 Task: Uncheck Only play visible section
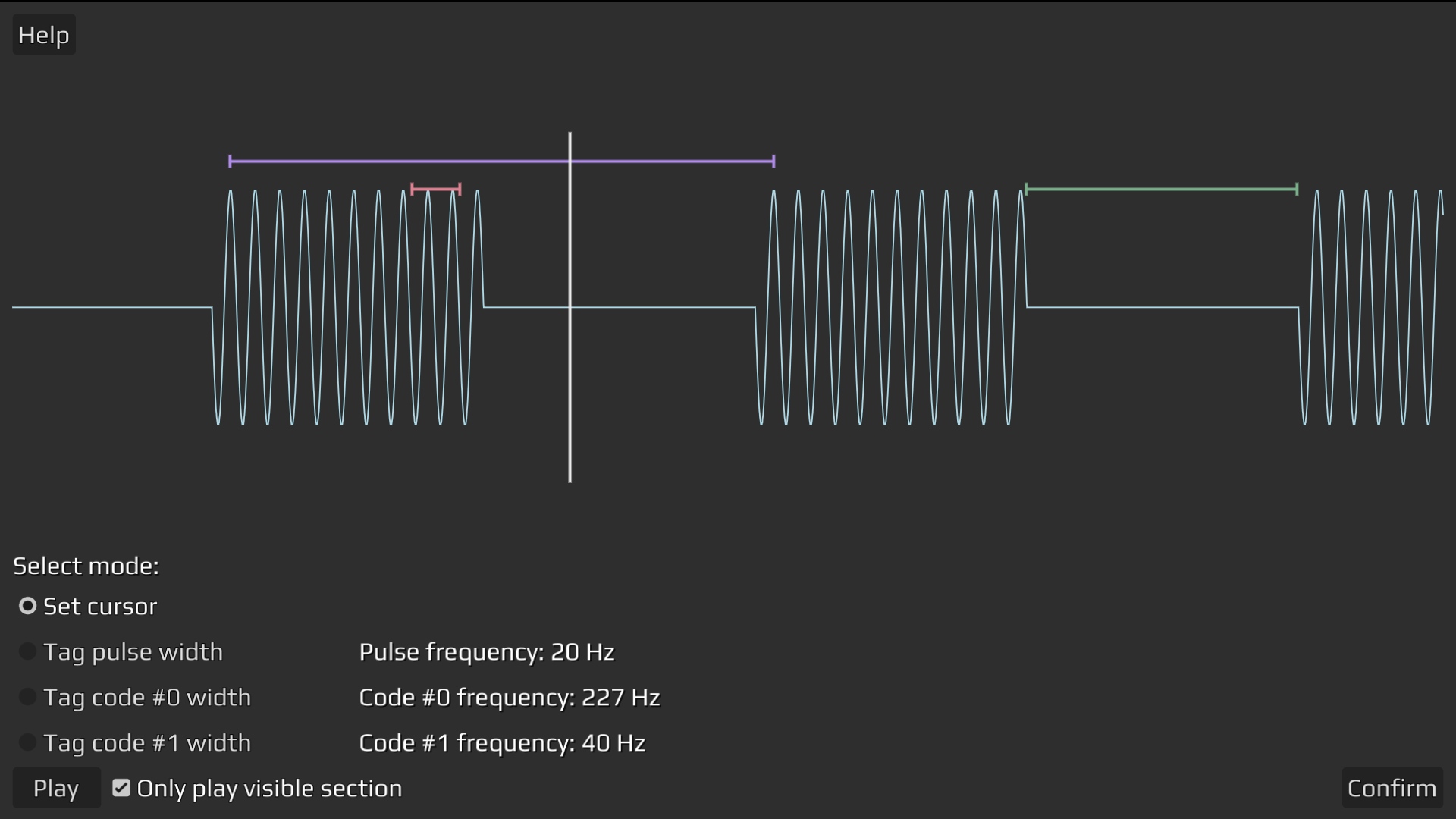coord(121,788)
